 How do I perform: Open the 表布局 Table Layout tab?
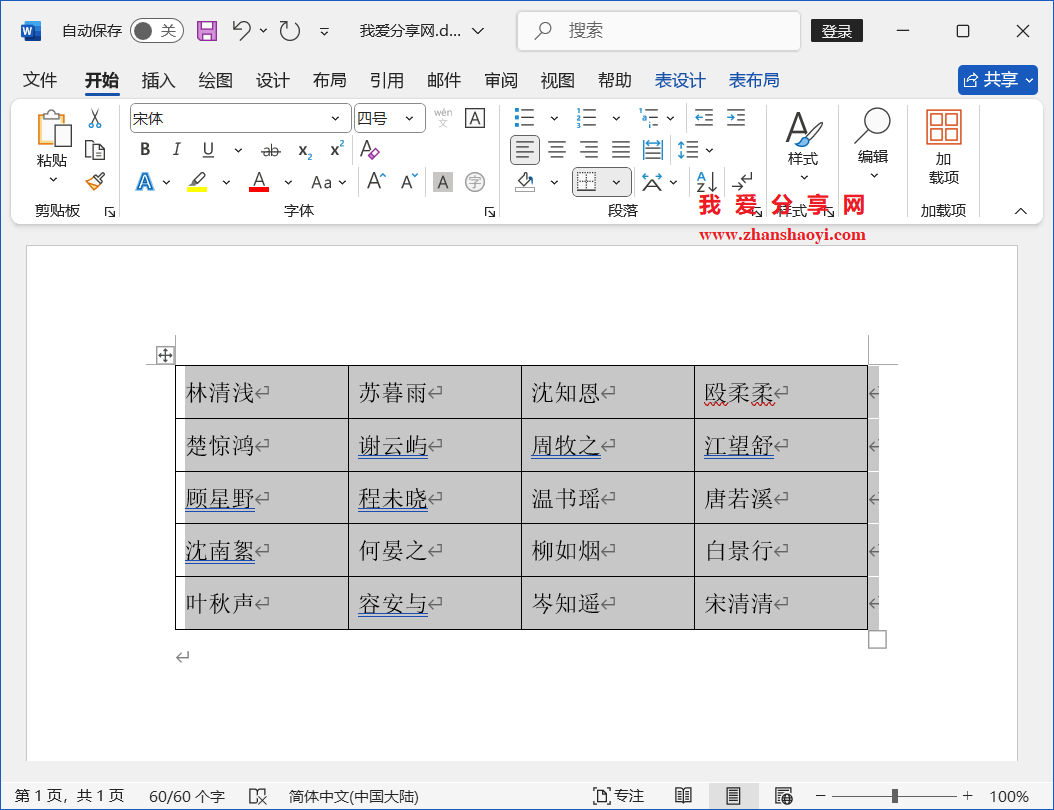coord(754,81)
